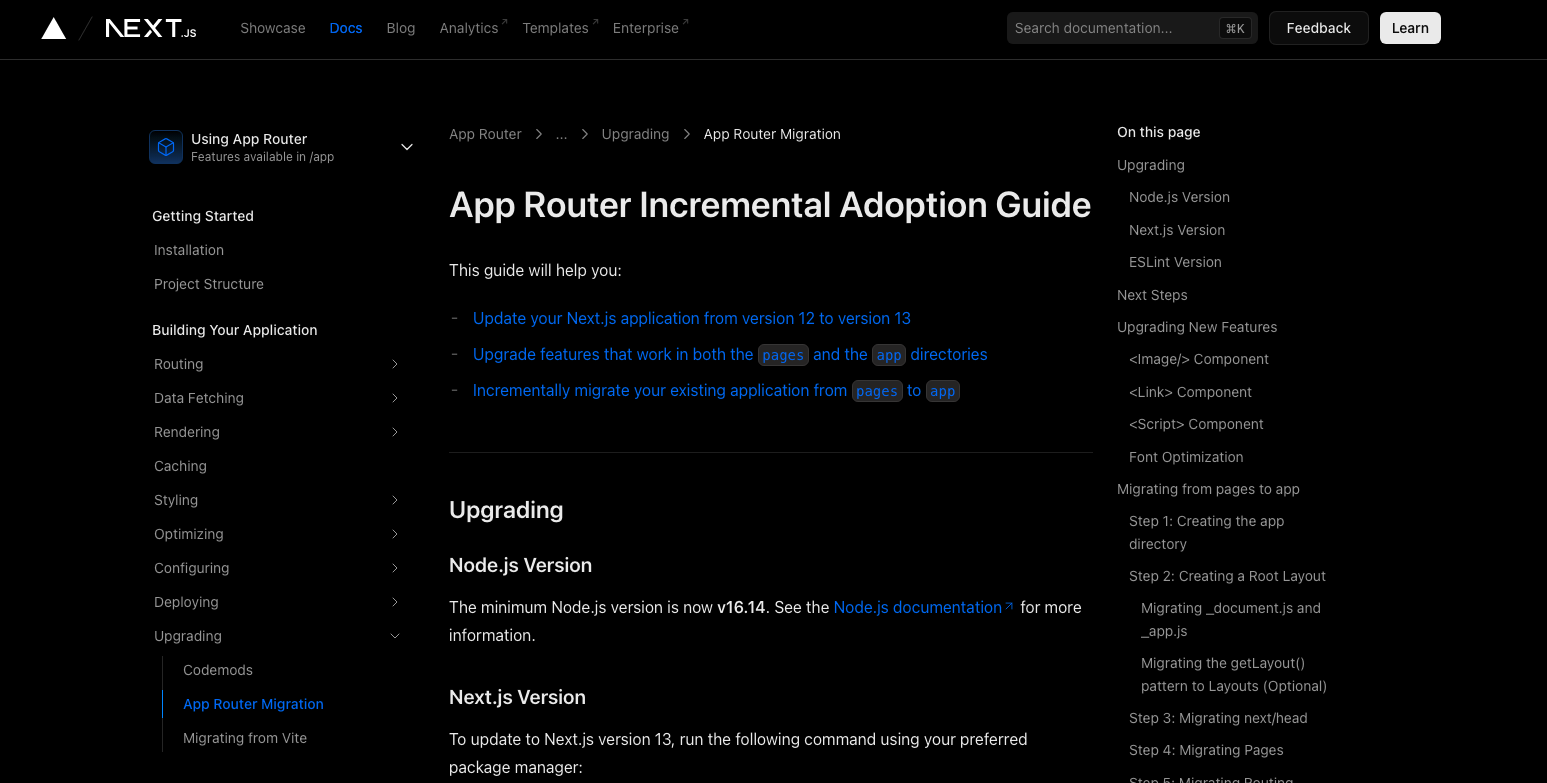Expand the breadcrumb ellipsis
The height and width of the screenshot is (783, 1547).
tap(561, 134)
